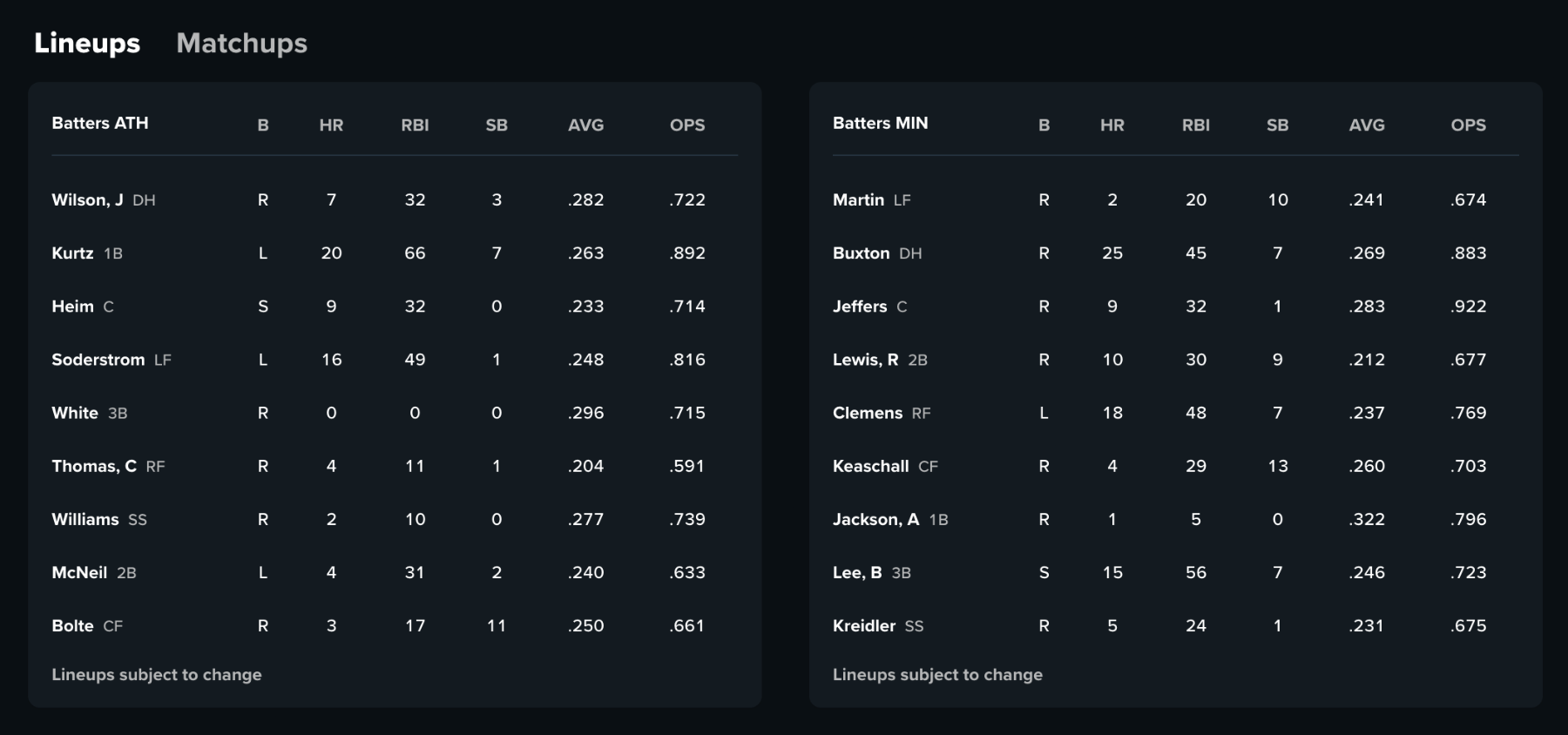Open Clemens RF player link

point(882,413)
